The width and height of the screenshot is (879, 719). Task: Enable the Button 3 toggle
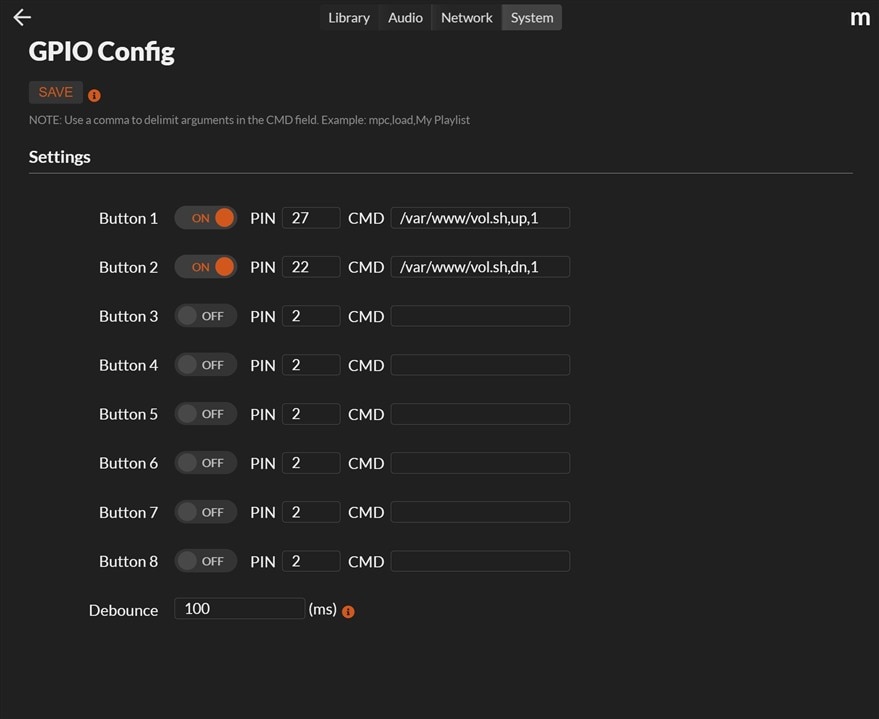coord(206,316)
